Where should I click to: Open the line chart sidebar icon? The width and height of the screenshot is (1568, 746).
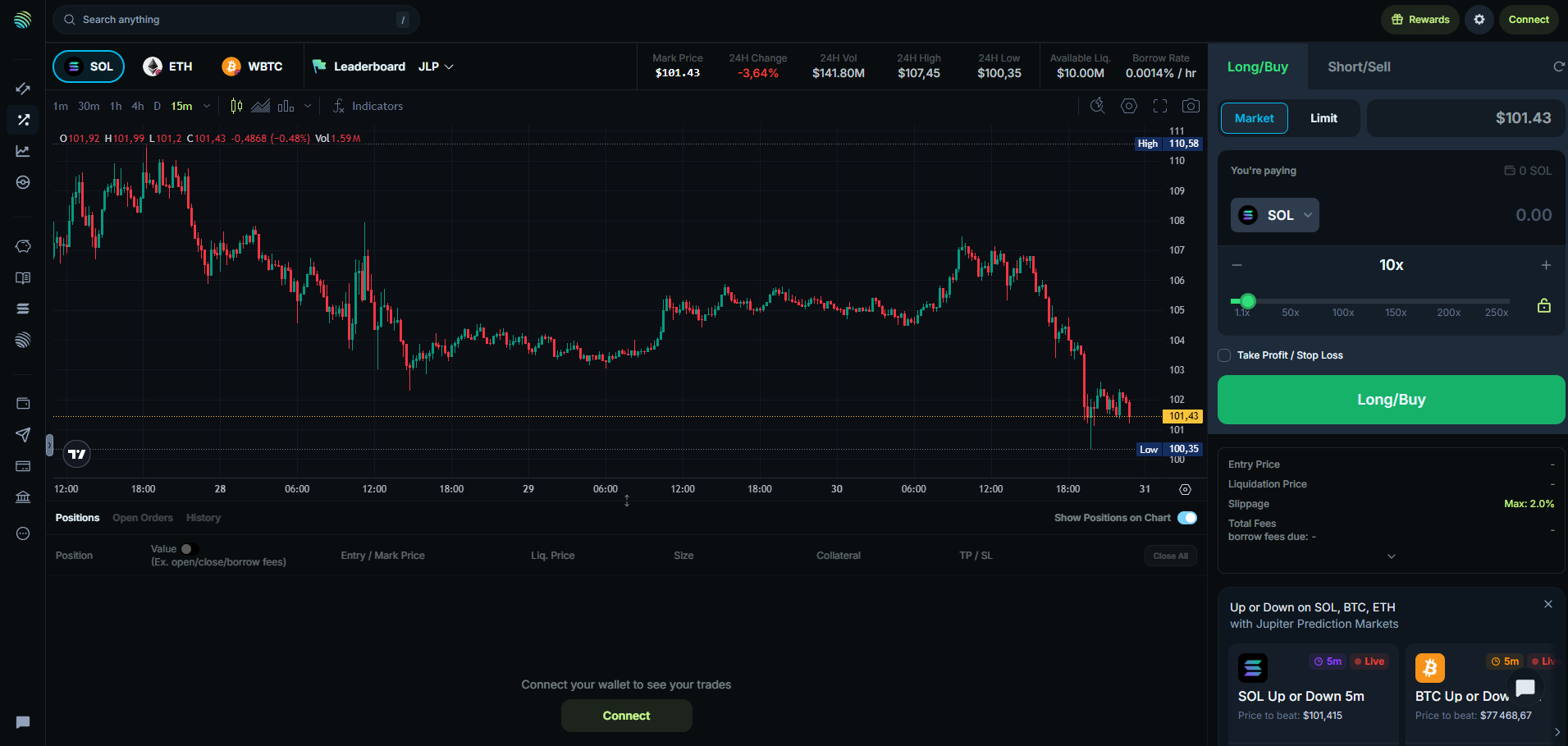pyautogui.click(x=23, y=151)
